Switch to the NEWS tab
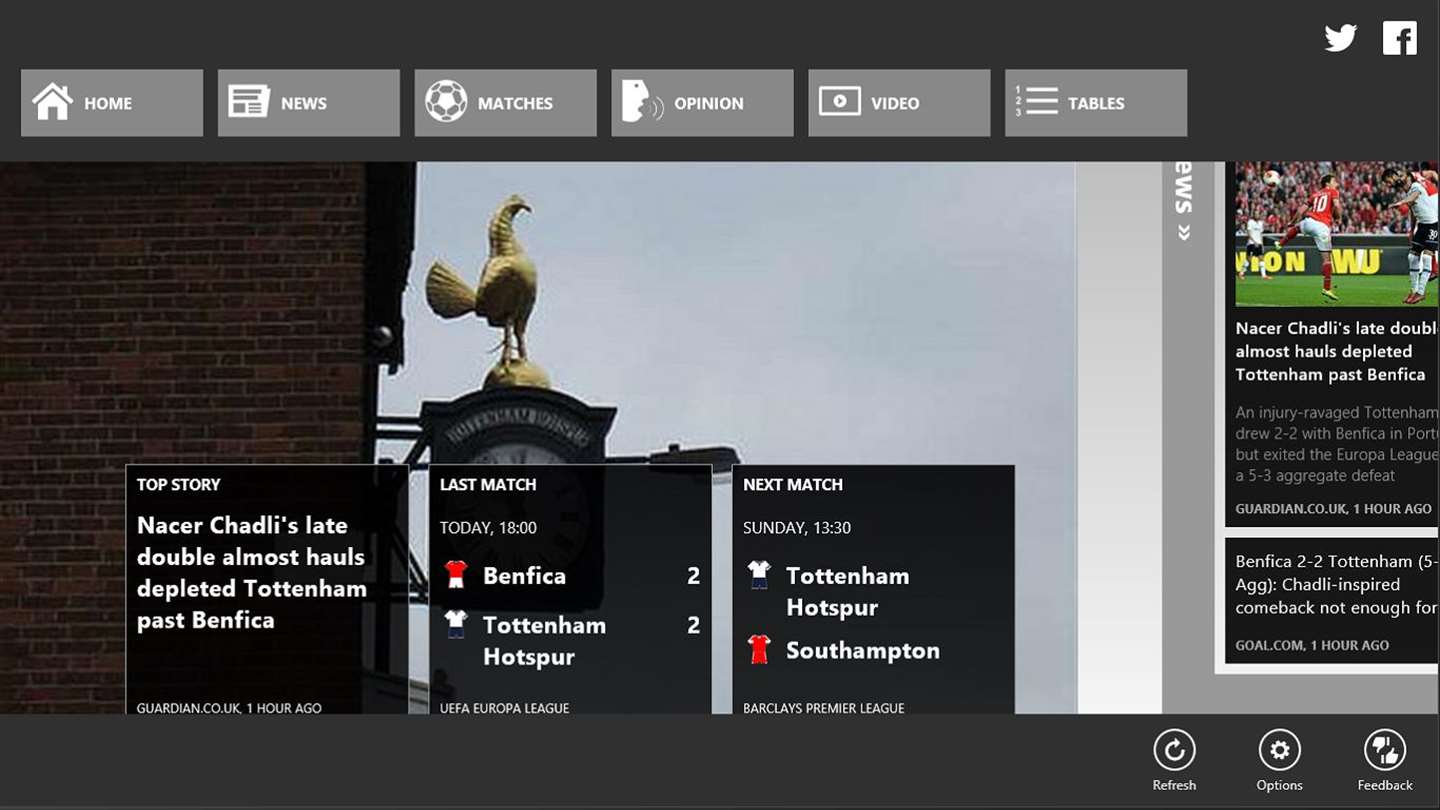The height and width of the screenshot is (810, 1440). point(309,103)
